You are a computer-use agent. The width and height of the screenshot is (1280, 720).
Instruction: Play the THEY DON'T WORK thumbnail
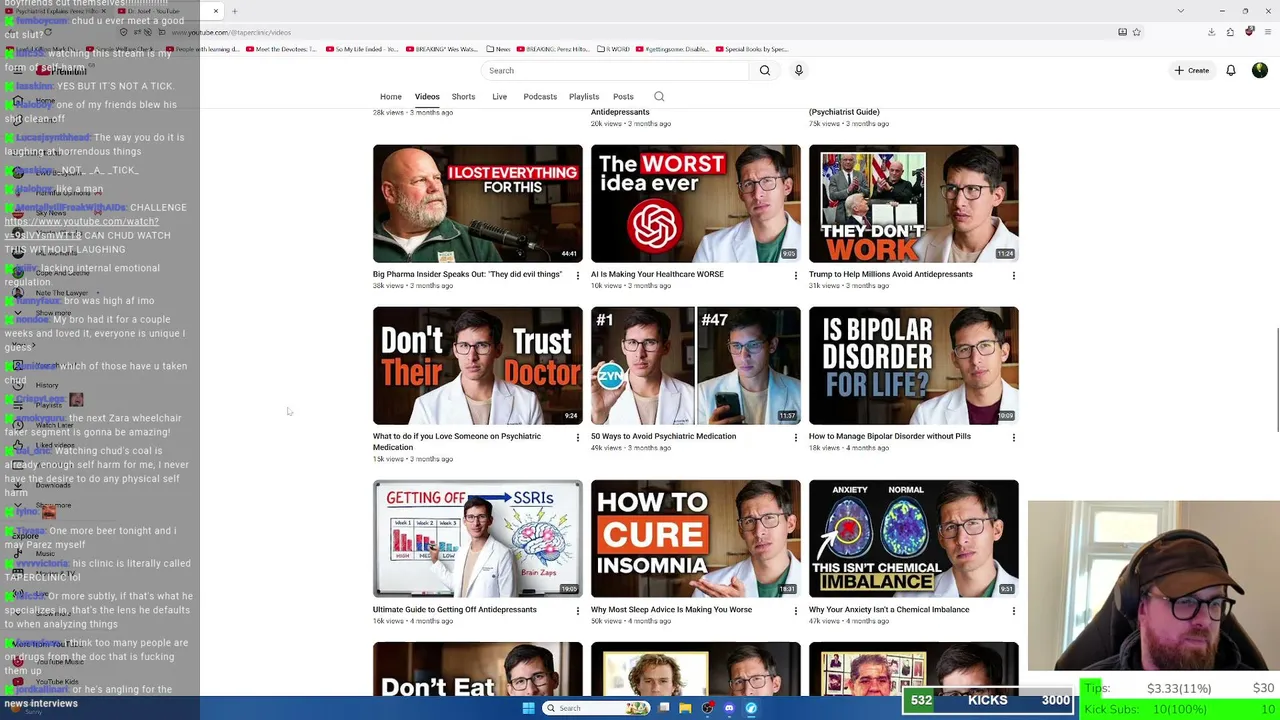tap(914, 204)
